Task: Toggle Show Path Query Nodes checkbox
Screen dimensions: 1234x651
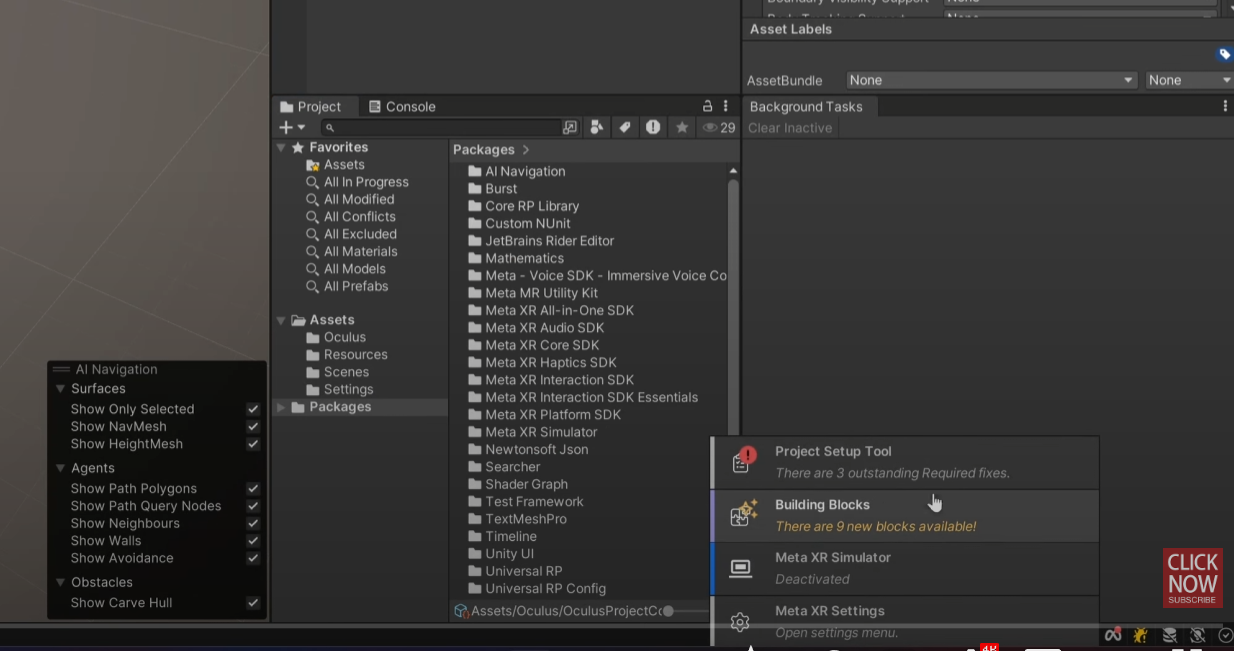Action: click(x=253, y=506)
